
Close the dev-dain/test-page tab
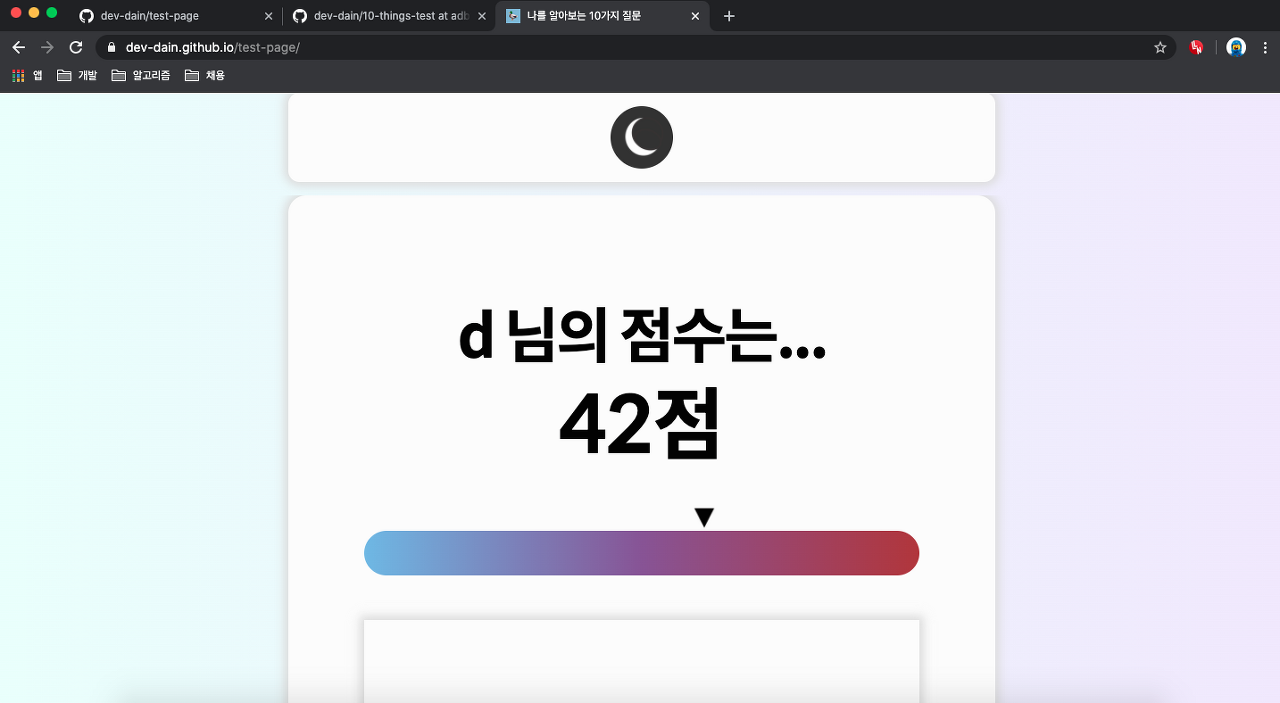[268, 16]
